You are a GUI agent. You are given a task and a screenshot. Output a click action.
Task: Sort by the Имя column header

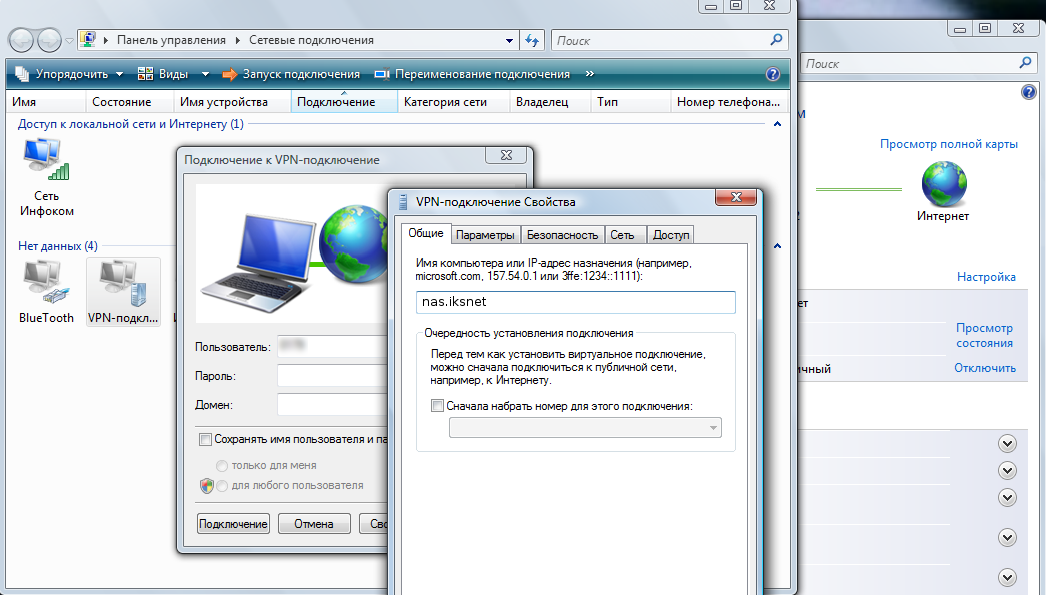pyautogui.click(x=47, y=102)
